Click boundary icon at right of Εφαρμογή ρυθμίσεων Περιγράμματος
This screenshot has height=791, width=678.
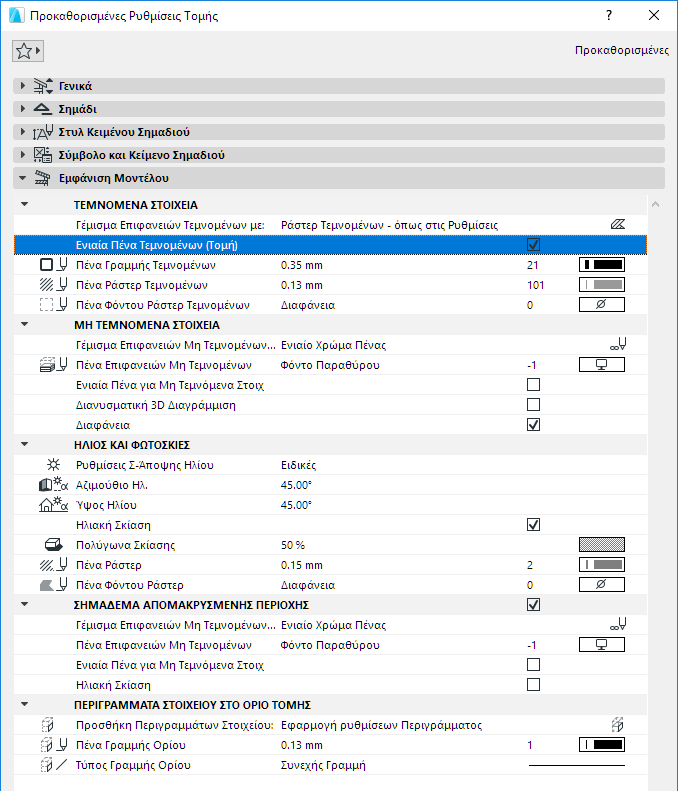pos(618,725)
